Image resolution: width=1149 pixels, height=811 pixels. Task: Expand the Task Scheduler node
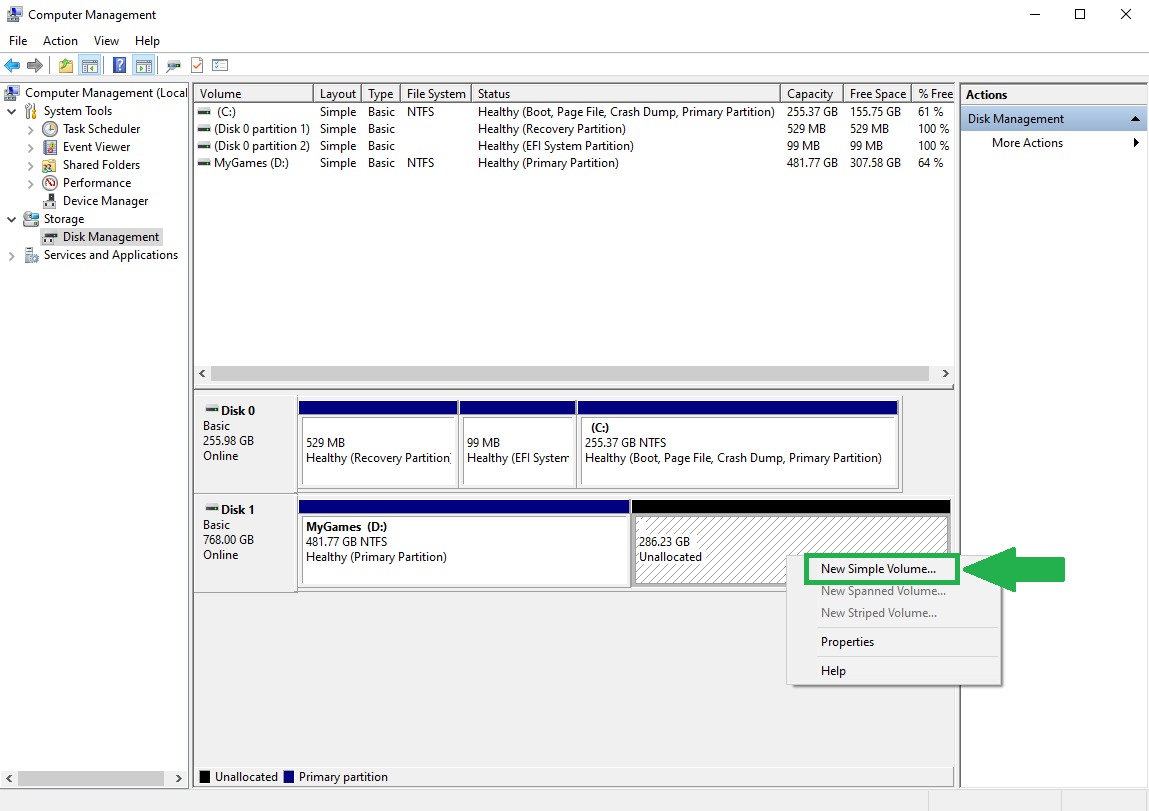(30, 129)
